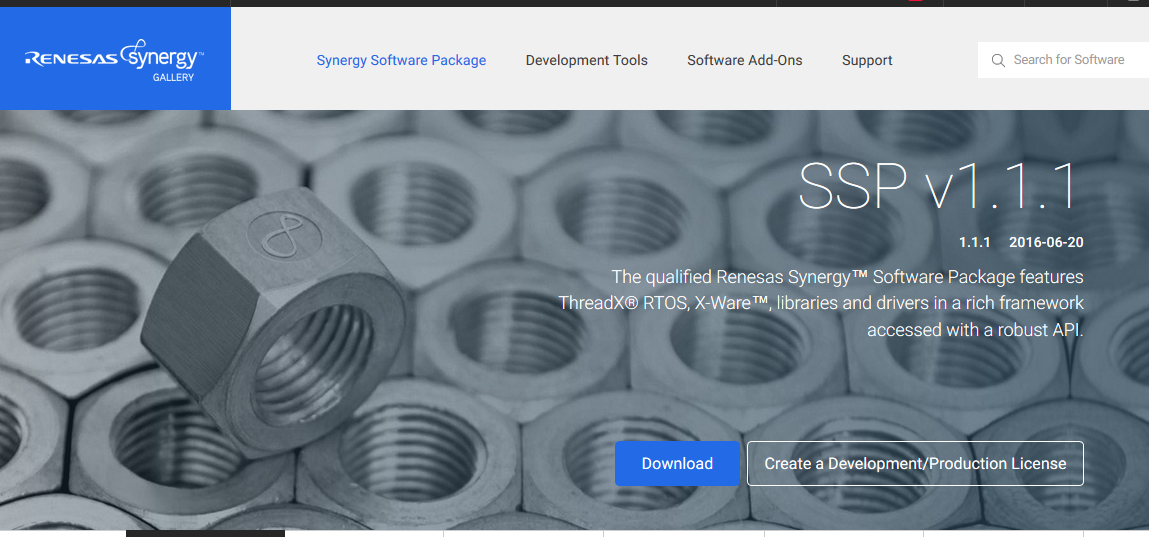Open the Support menu item

866,60
